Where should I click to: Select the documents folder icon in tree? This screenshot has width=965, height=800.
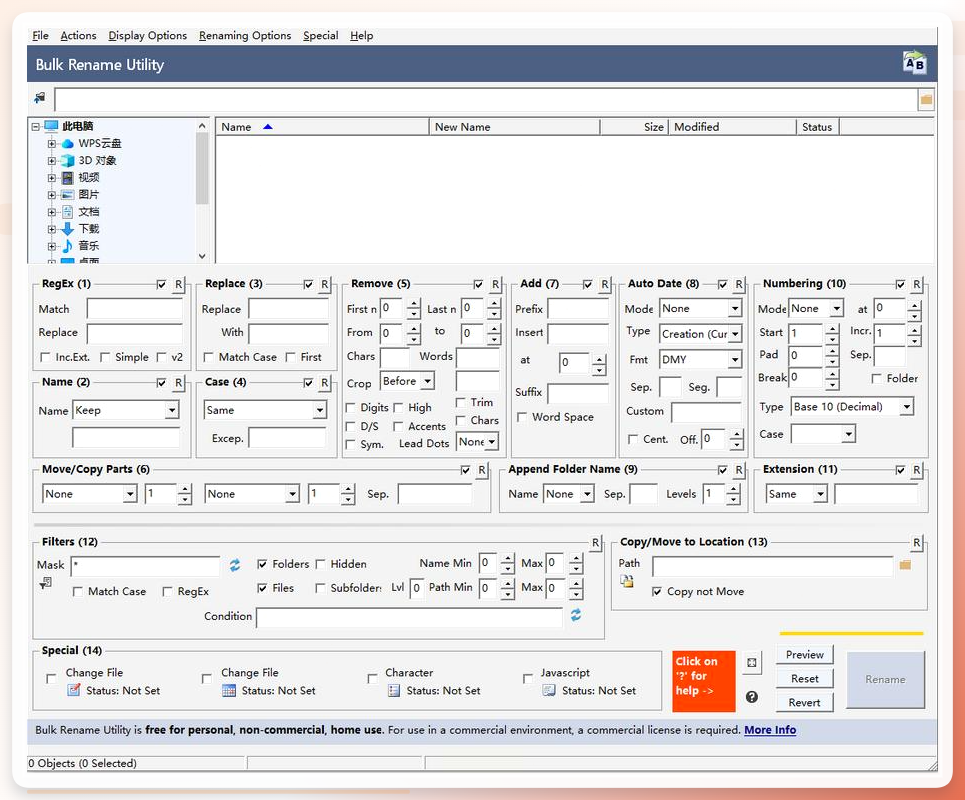pyautogui.click(x=68, y=212)
